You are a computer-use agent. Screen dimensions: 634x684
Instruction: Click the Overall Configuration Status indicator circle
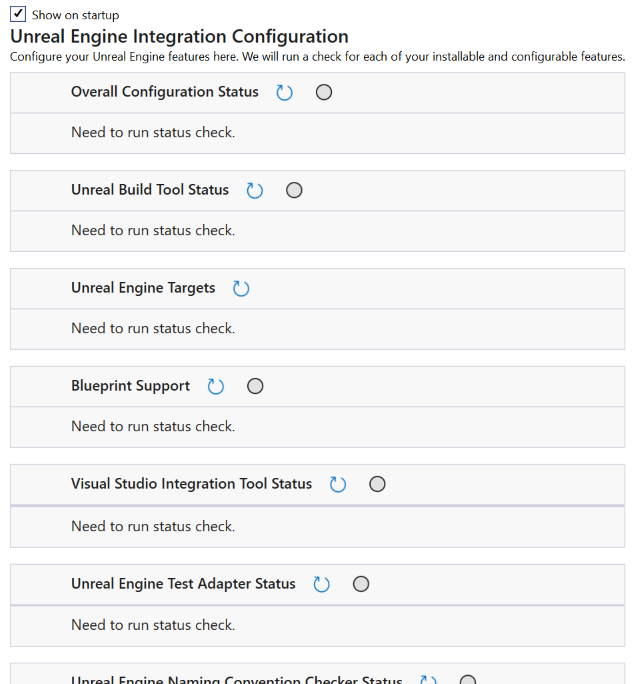click(324, 92)
